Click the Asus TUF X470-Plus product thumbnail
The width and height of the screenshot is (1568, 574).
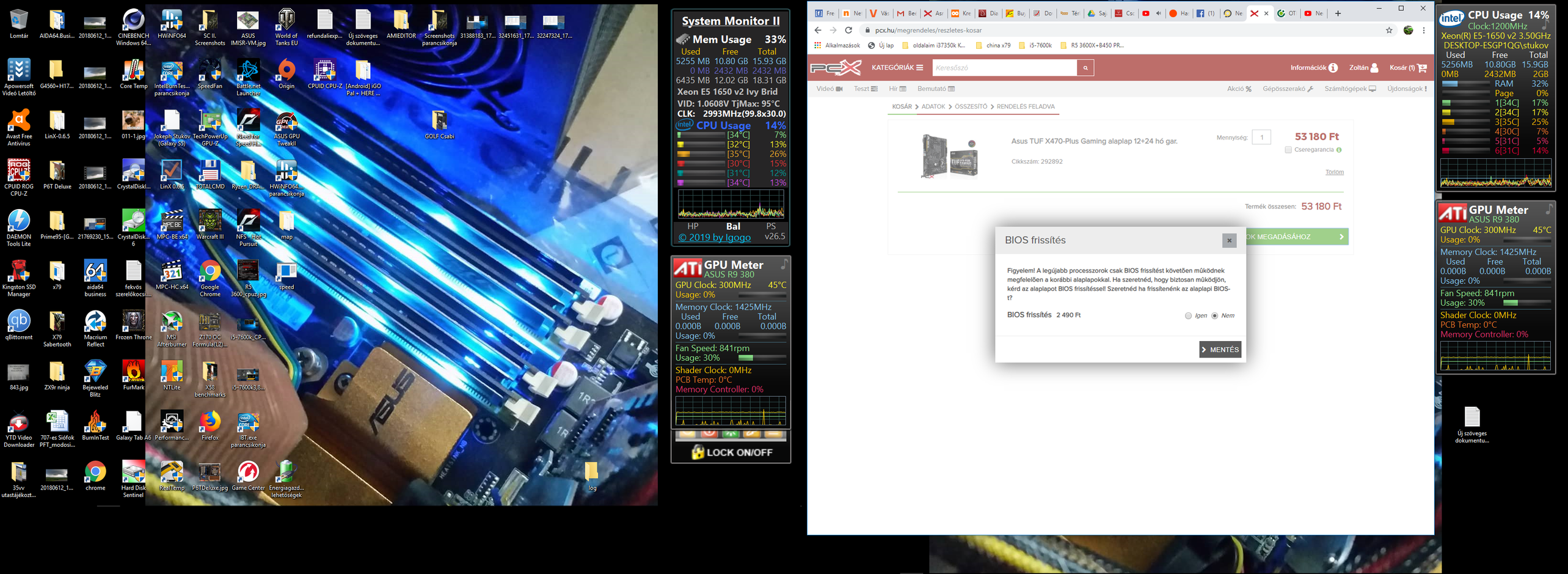pyautogui.click(x=950, y=155)
